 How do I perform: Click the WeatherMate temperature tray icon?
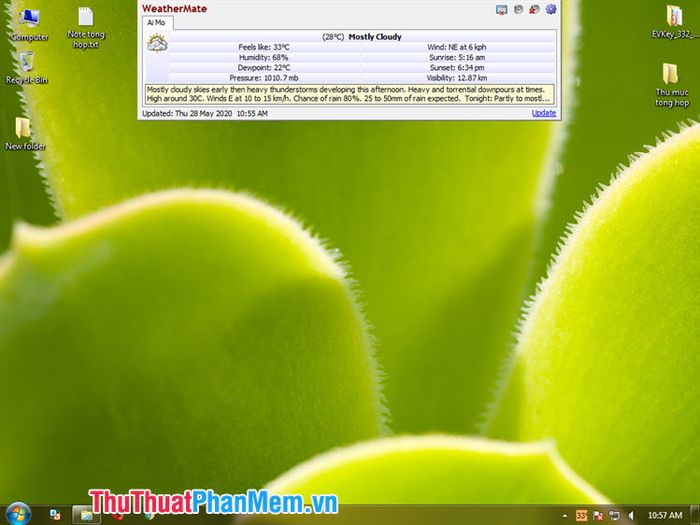pyautogui.click(x=581, y=516)
